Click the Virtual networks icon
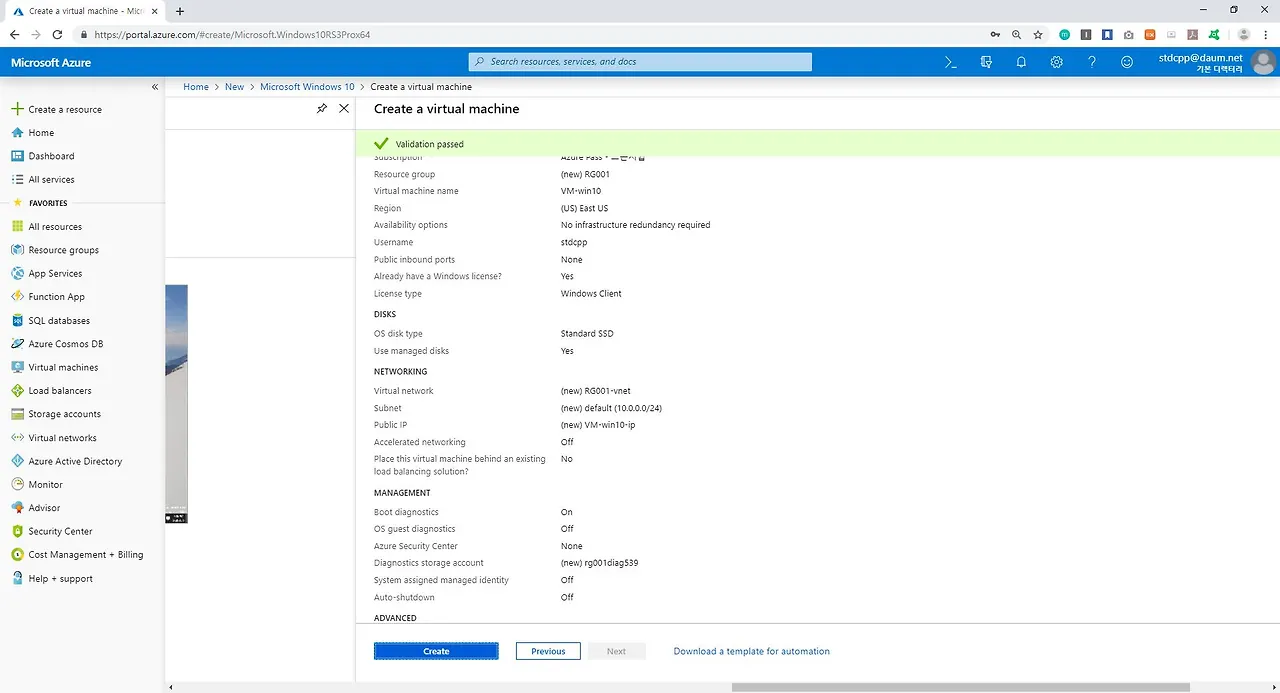The height and width of the screenshot is (693, 1280). (x=17, y=438)
